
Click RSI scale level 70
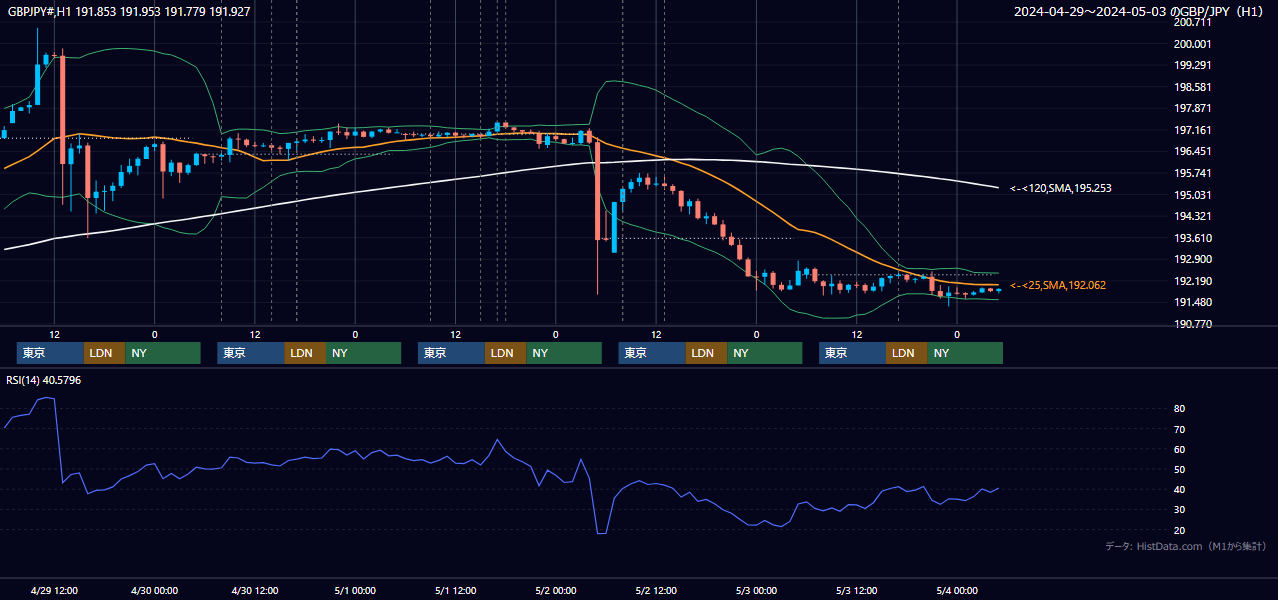(x=1180, y=429)
